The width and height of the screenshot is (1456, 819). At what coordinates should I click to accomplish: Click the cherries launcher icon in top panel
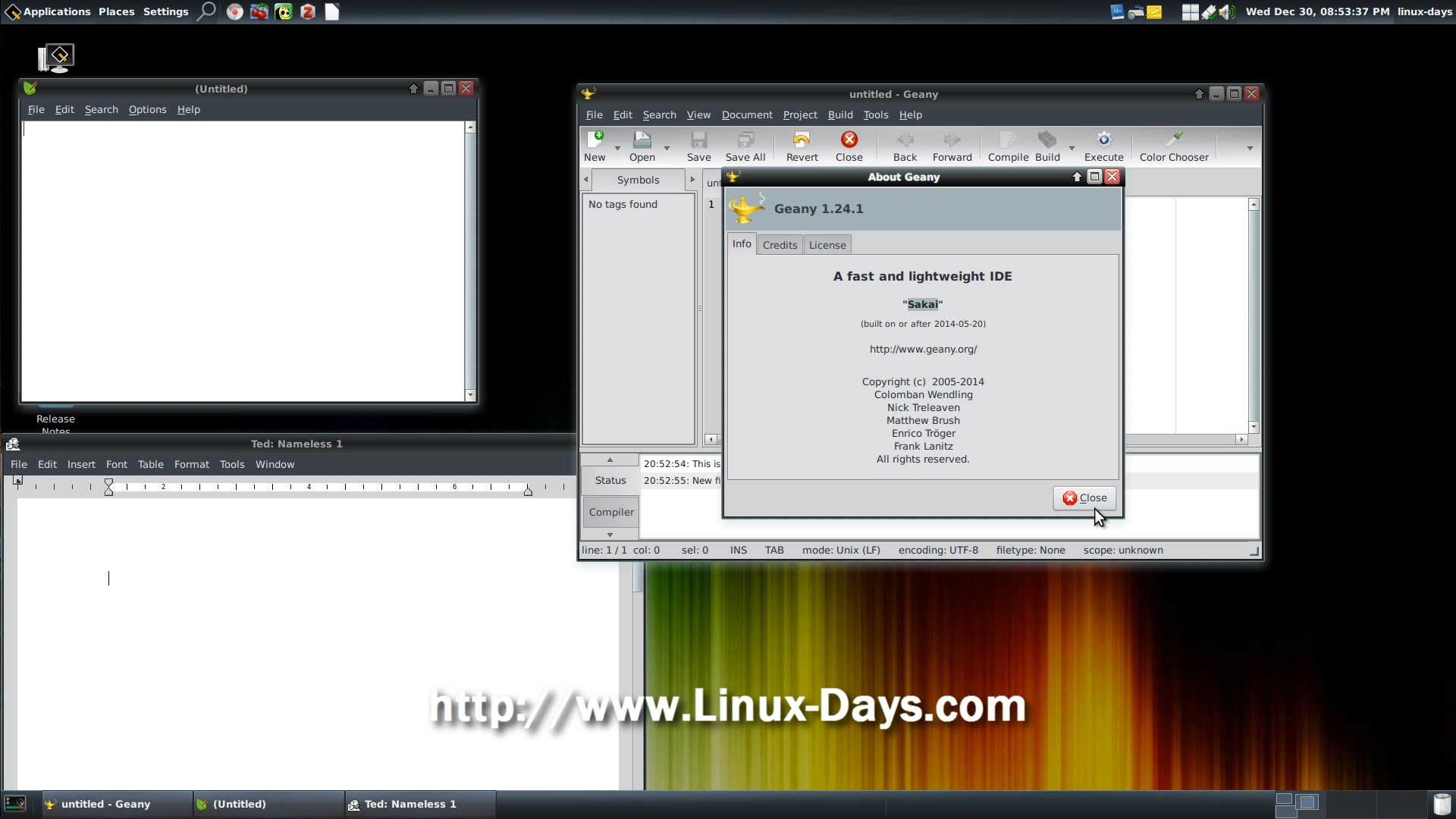pos(259,12)
